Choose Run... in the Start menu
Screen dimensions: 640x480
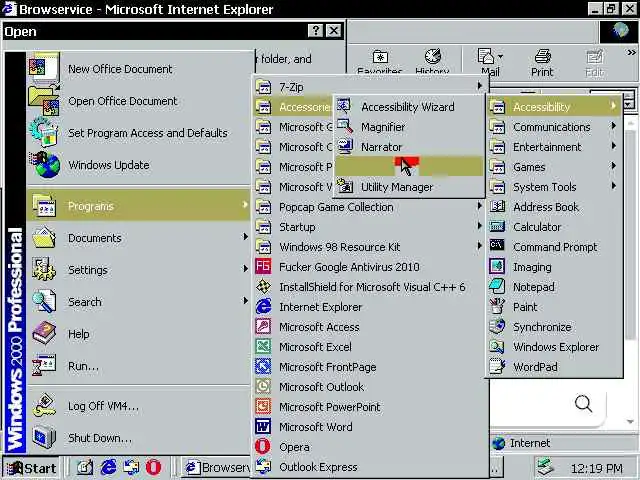coord(138,366)
